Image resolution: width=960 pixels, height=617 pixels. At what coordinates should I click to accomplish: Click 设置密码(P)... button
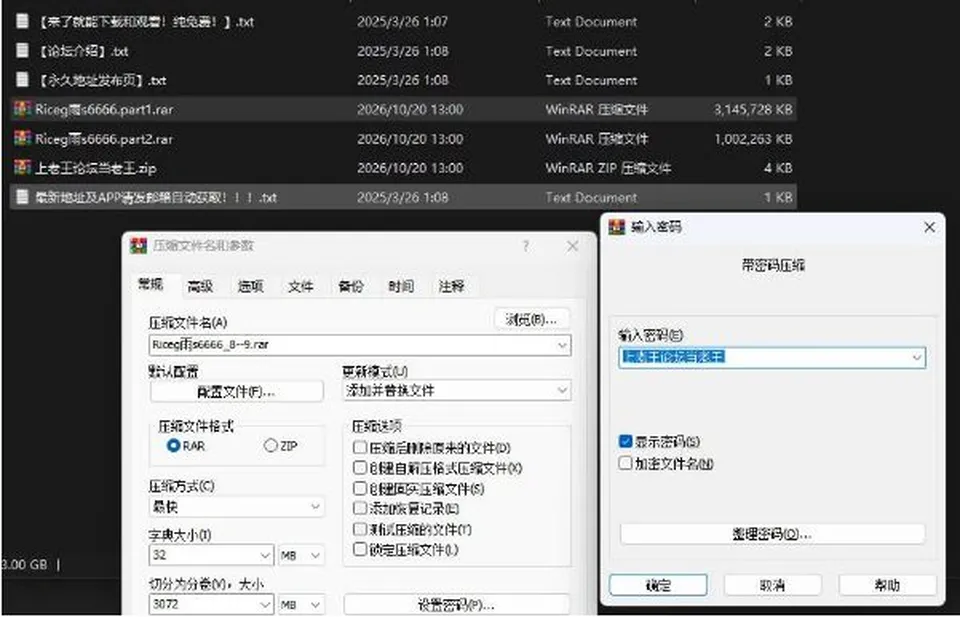(x=456, y=605)
